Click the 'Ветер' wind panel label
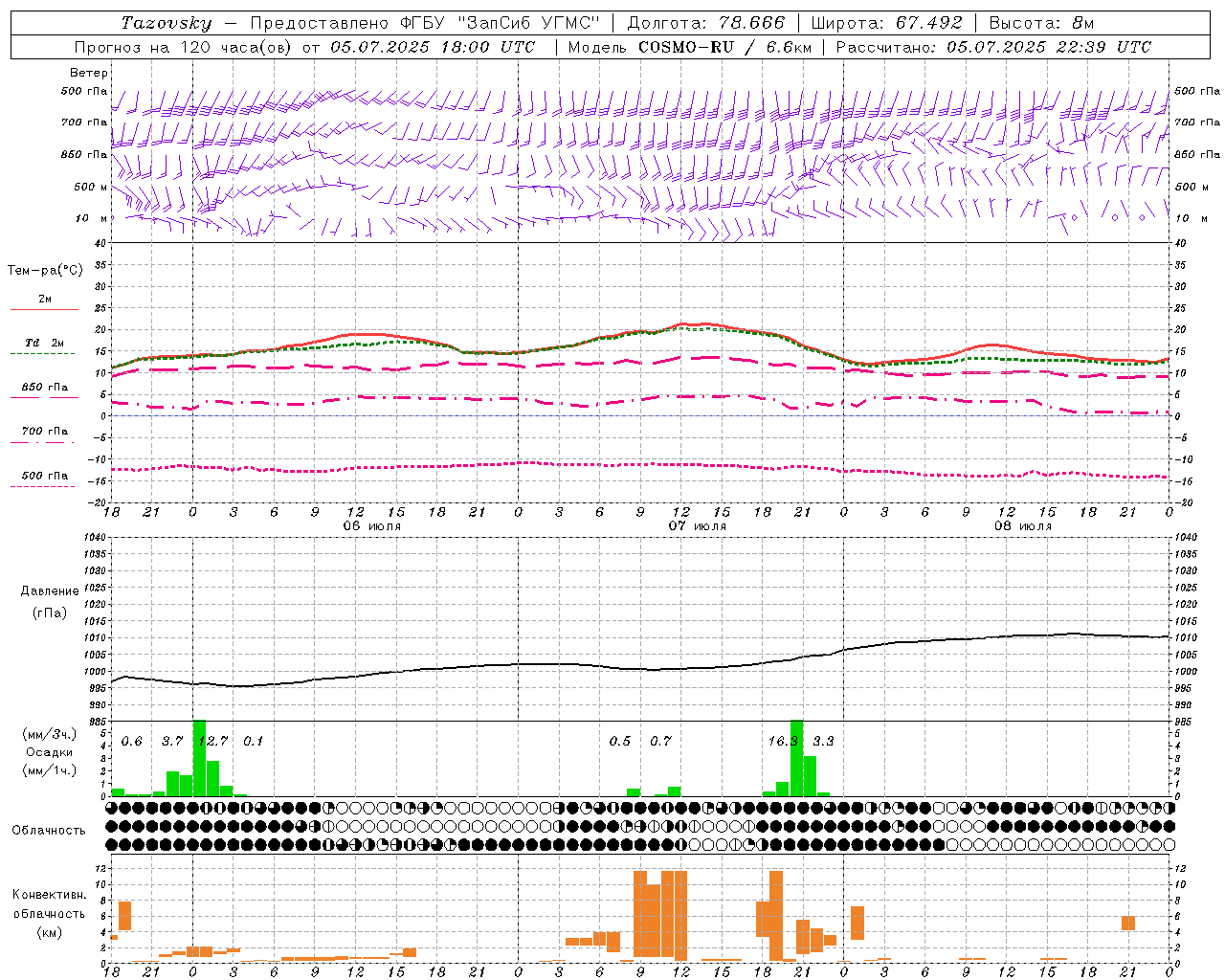Viewport: 1225px width, 980px height. click(x=89, y=73)
